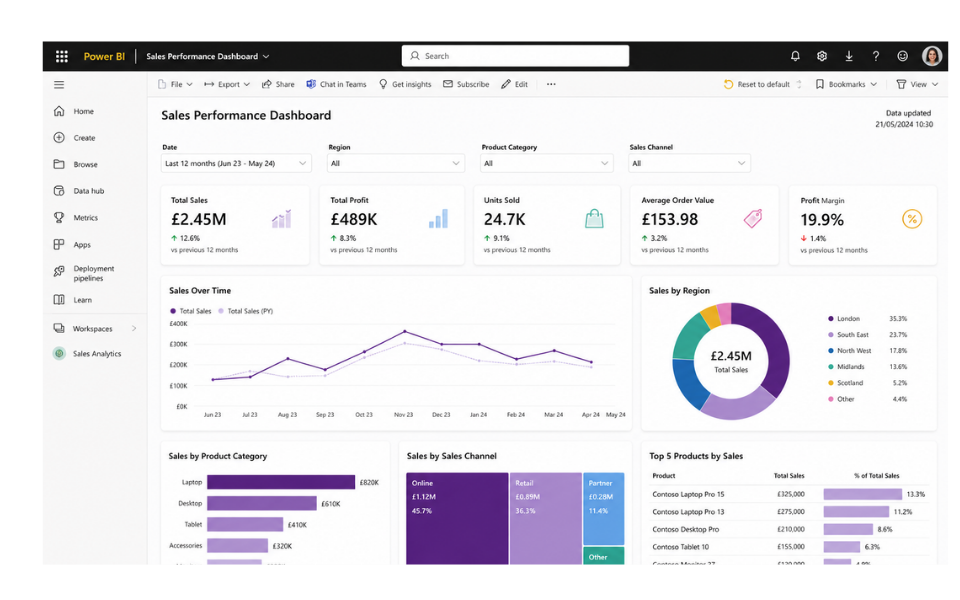Click Subscribe in toolbar
This screenshot has height=600, width=960.
(x=466, y=84)
